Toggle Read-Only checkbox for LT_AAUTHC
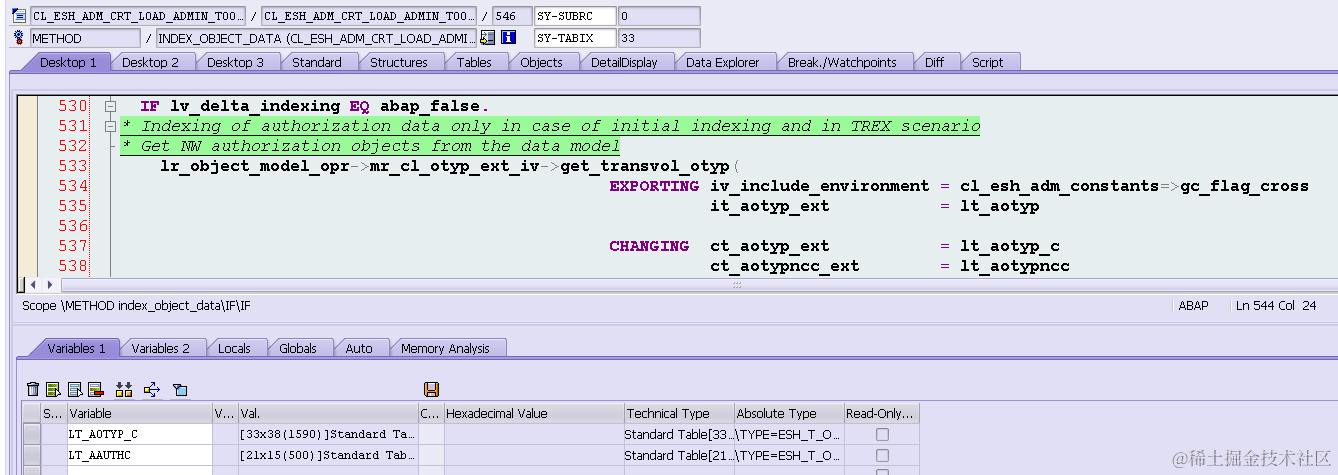The height and width of the screenshot is (475, 1338). tap(882, 454)
